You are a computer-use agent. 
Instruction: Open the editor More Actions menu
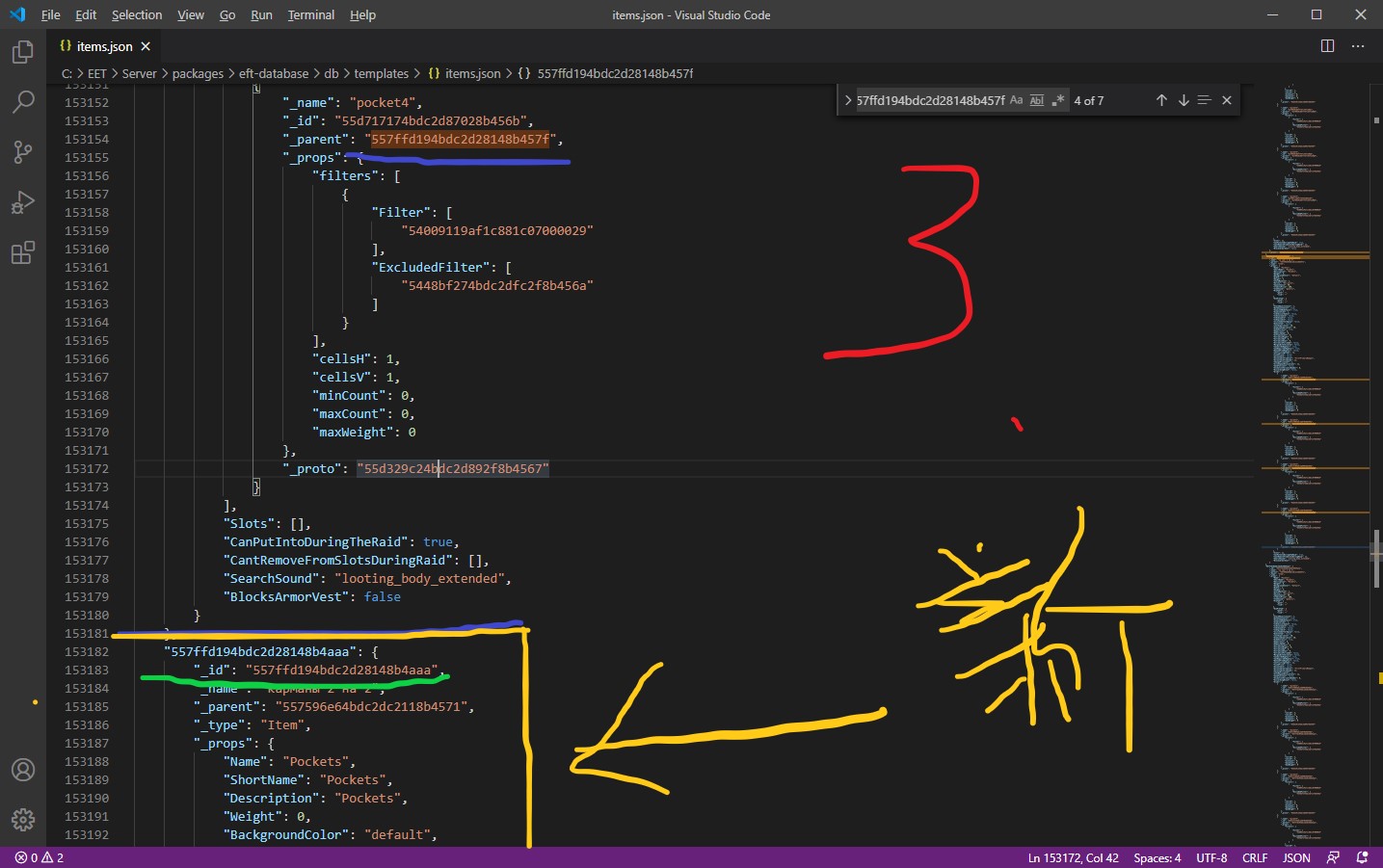(x=1358, y=46)
